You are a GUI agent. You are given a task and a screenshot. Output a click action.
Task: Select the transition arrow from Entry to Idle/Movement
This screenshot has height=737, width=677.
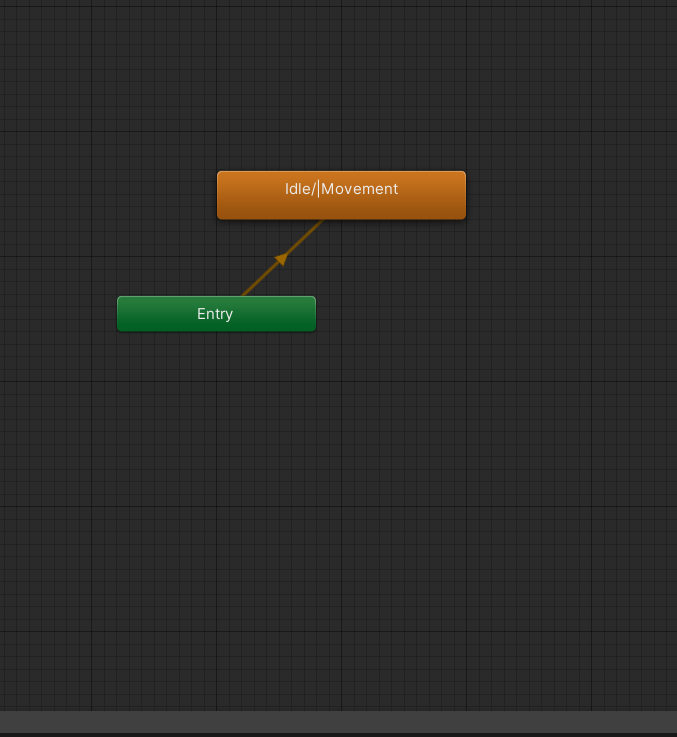coord(282,259)
